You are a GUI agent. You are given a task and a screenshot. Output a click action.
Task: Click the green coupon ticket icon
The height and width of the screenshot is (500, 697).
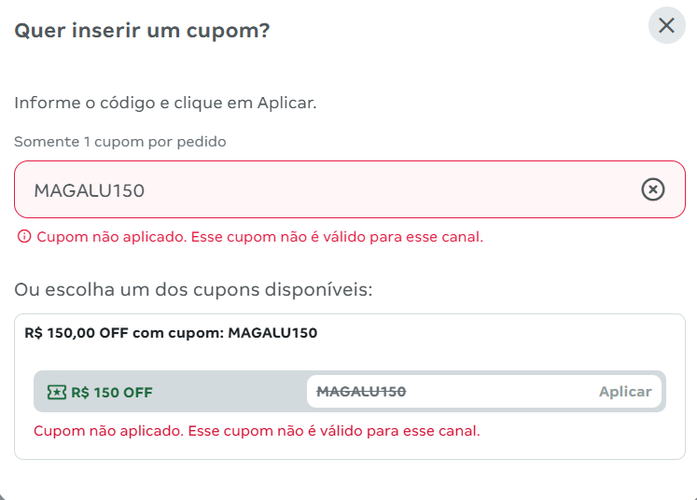(x=57, y=392)
